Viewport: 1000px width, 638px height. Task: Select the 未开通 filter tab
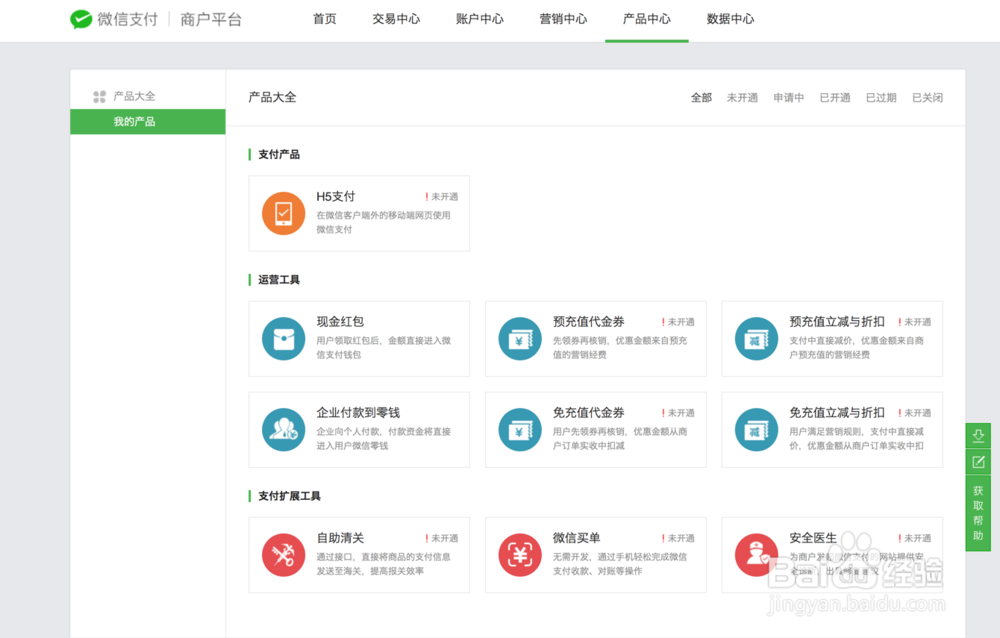tap(742, 97)
